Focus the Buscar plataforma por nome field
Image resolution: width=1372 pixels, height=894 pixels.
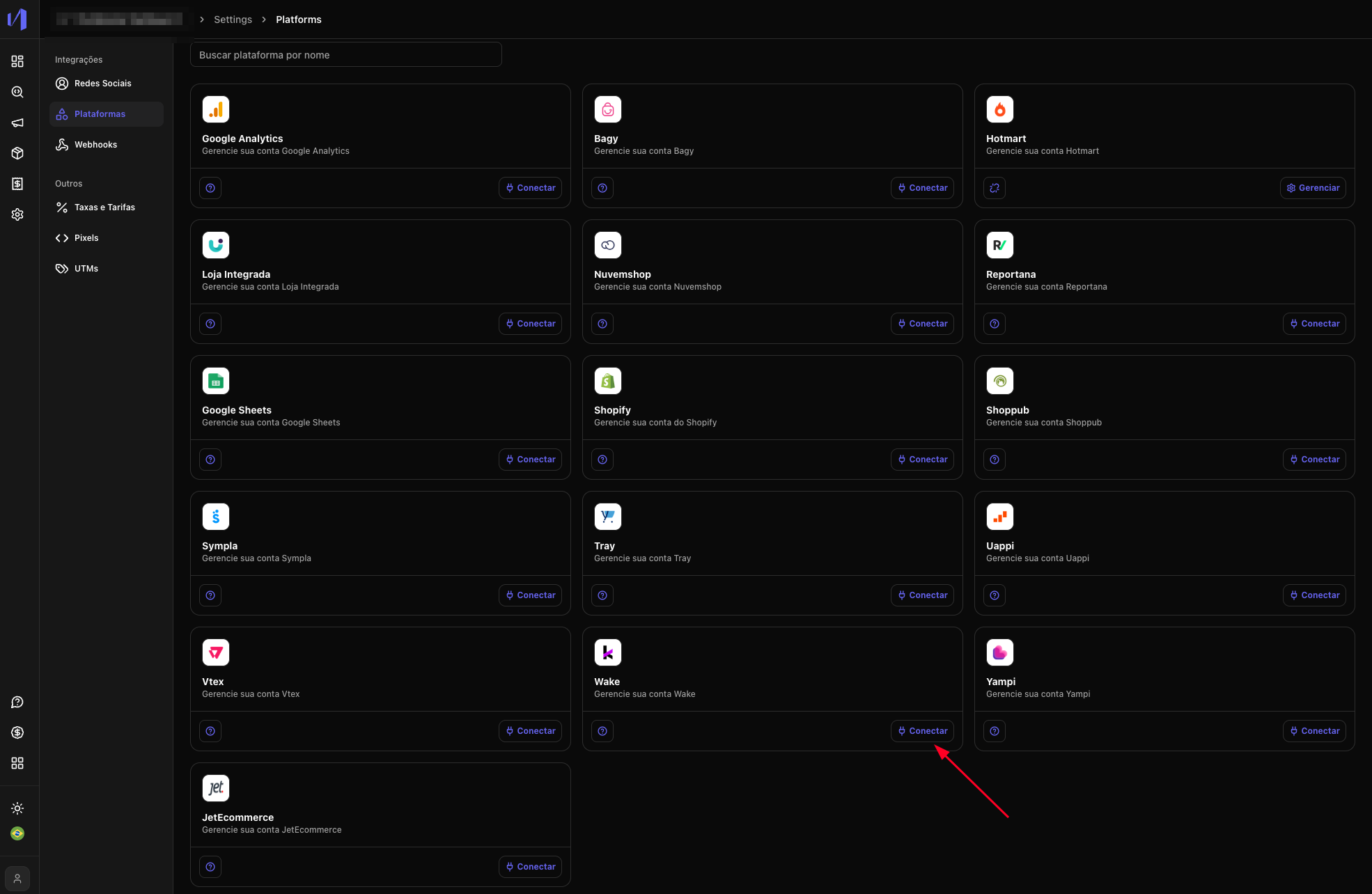point(345,55)
